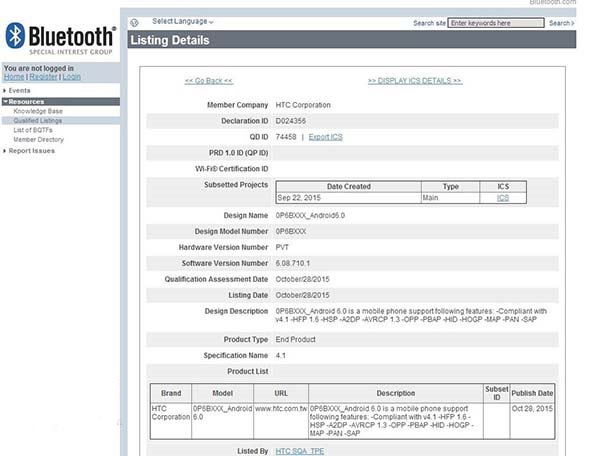Click the globe icon beside Select Language
The width and height of the screenshot is (600, 456).
click(x=134, y=23)
